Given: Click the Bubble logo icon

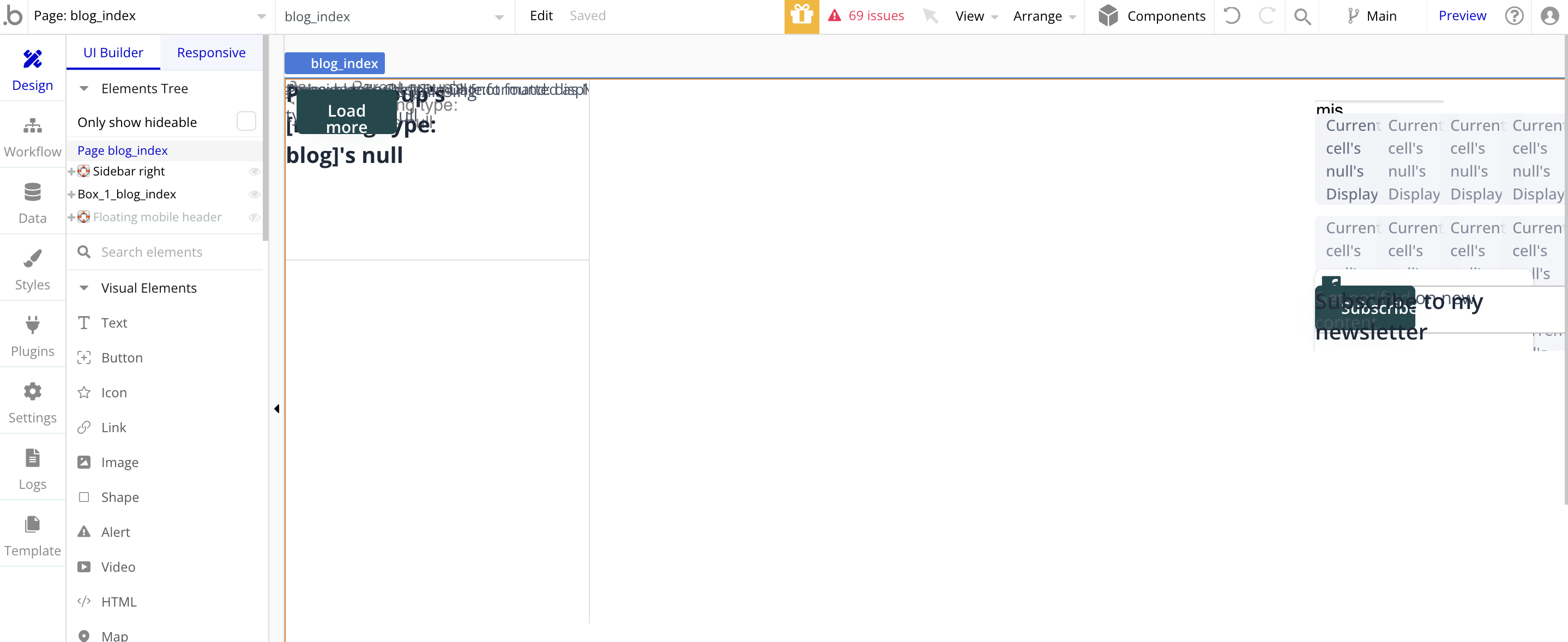Looking at the screenshot, I should [x=13, y=16].
